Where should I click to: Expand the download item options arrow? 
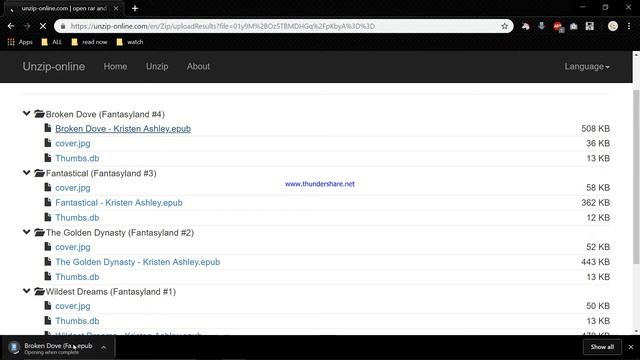tap(104, 347)
